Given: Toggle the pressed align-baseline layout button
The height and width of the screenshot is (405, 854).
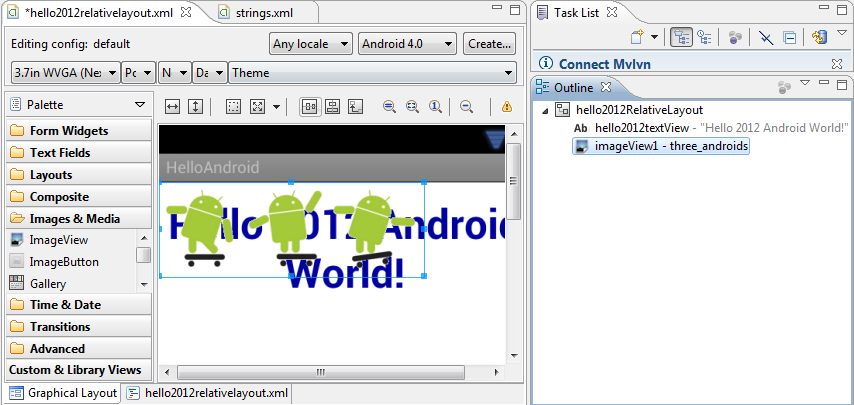Looking at the screenshot, I should coord(310,107).
